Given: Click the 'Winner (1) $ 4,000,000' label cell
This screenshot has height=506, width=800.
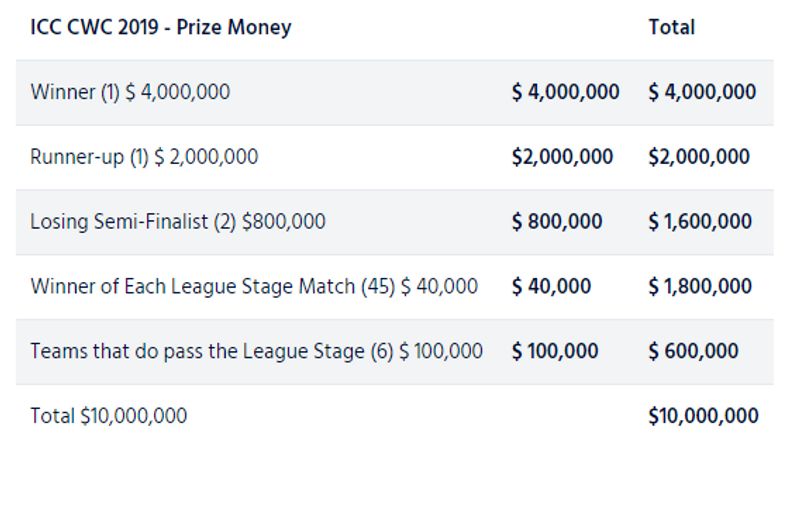Looking at the screenshot, I should [130, 92].
